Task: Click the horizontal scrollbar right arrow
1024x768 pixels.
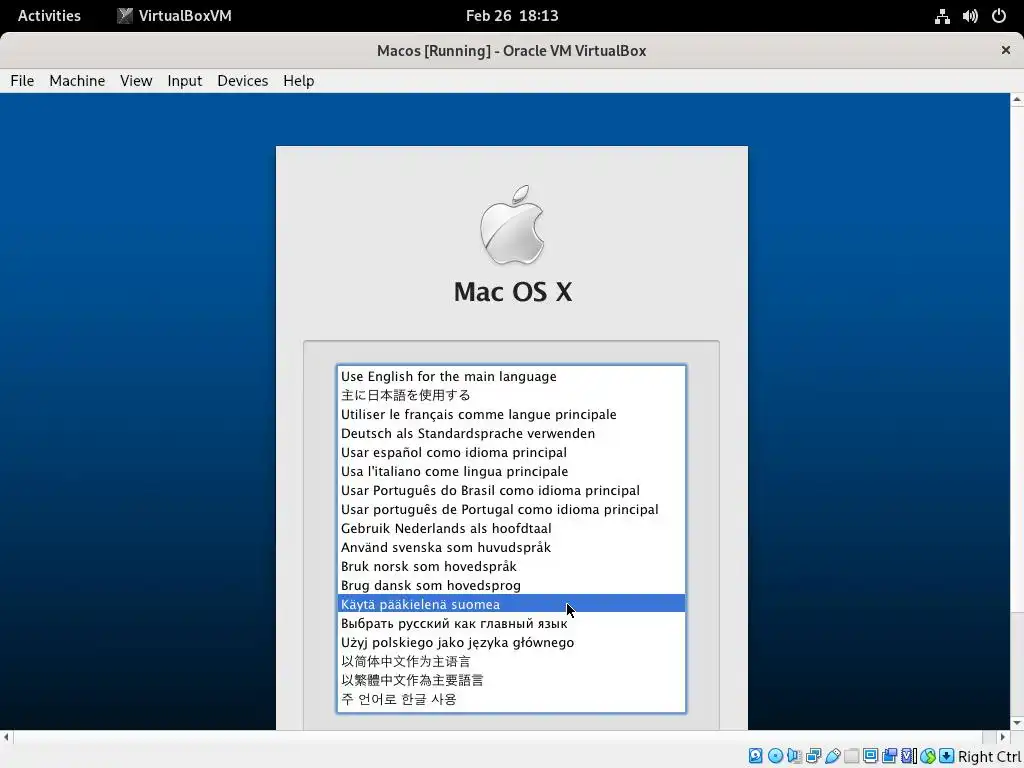Action: pos(1003,737)
